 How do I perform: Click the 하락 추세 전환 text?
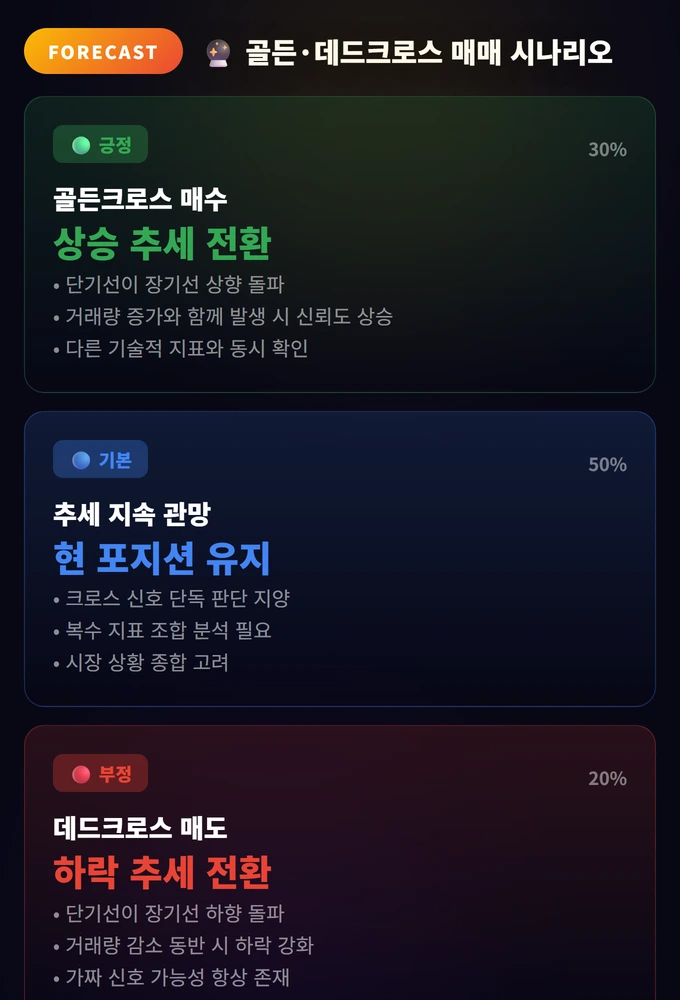162,871
